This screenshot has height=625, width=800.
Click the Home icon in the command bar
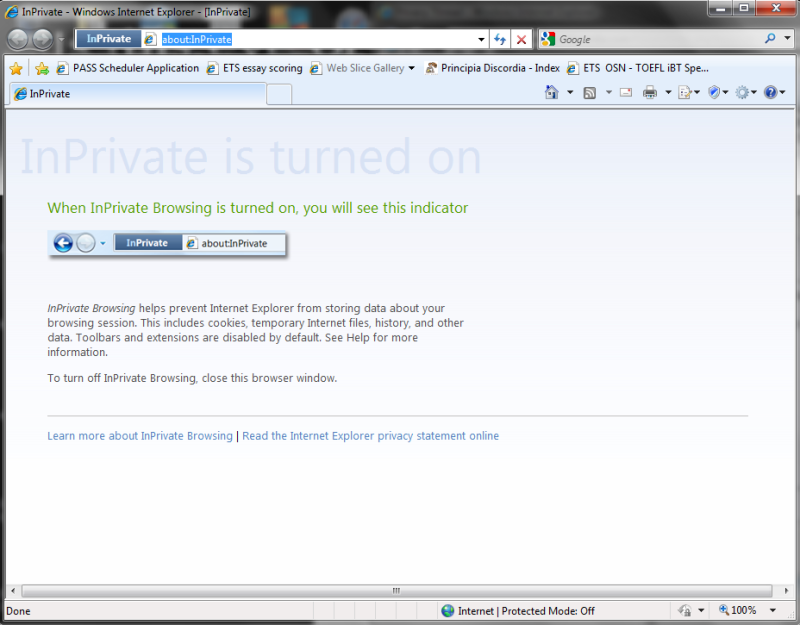pyautogui.click(x=552, y=92)
